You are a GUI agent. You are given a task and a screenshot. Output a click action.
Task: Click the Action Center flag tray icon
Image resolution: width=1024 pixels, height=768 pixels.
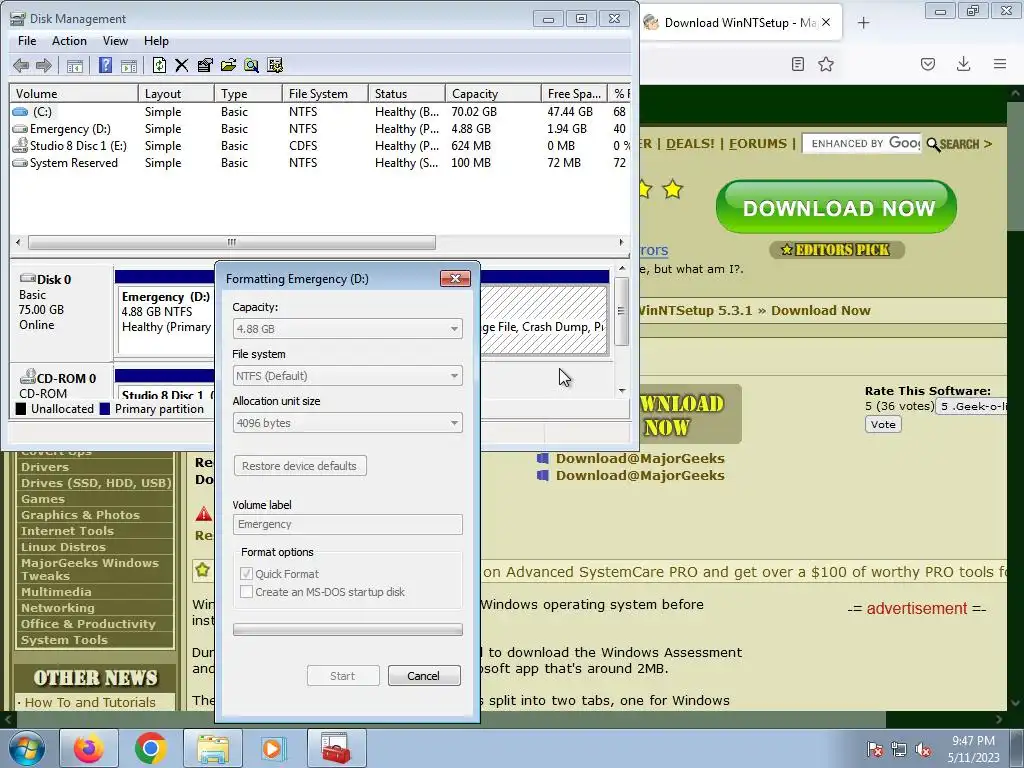tap(875, 749)
